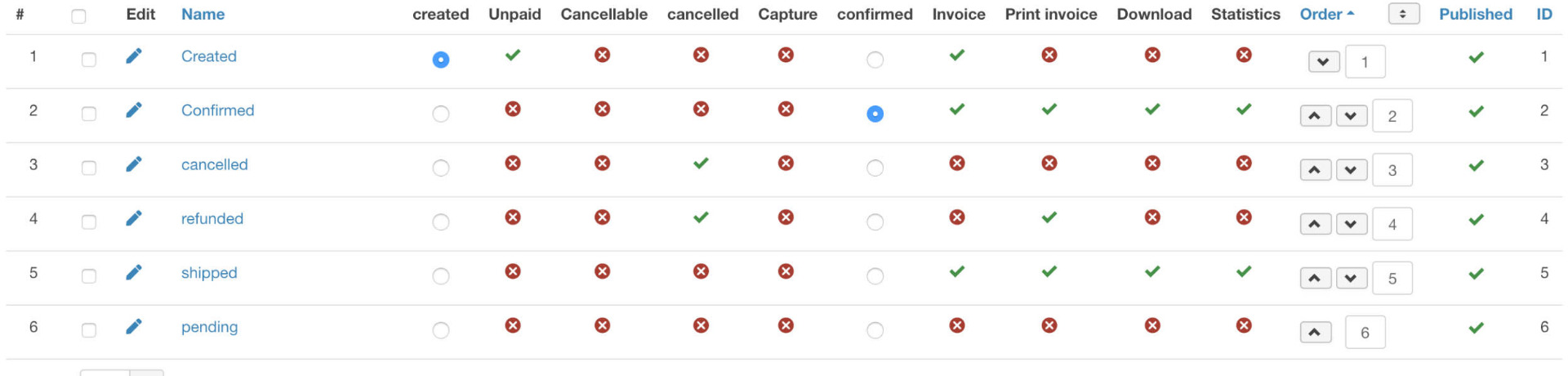Toggle cancelled green check in refunded row
1568x376 pixels.
click(x=701, y=217)
